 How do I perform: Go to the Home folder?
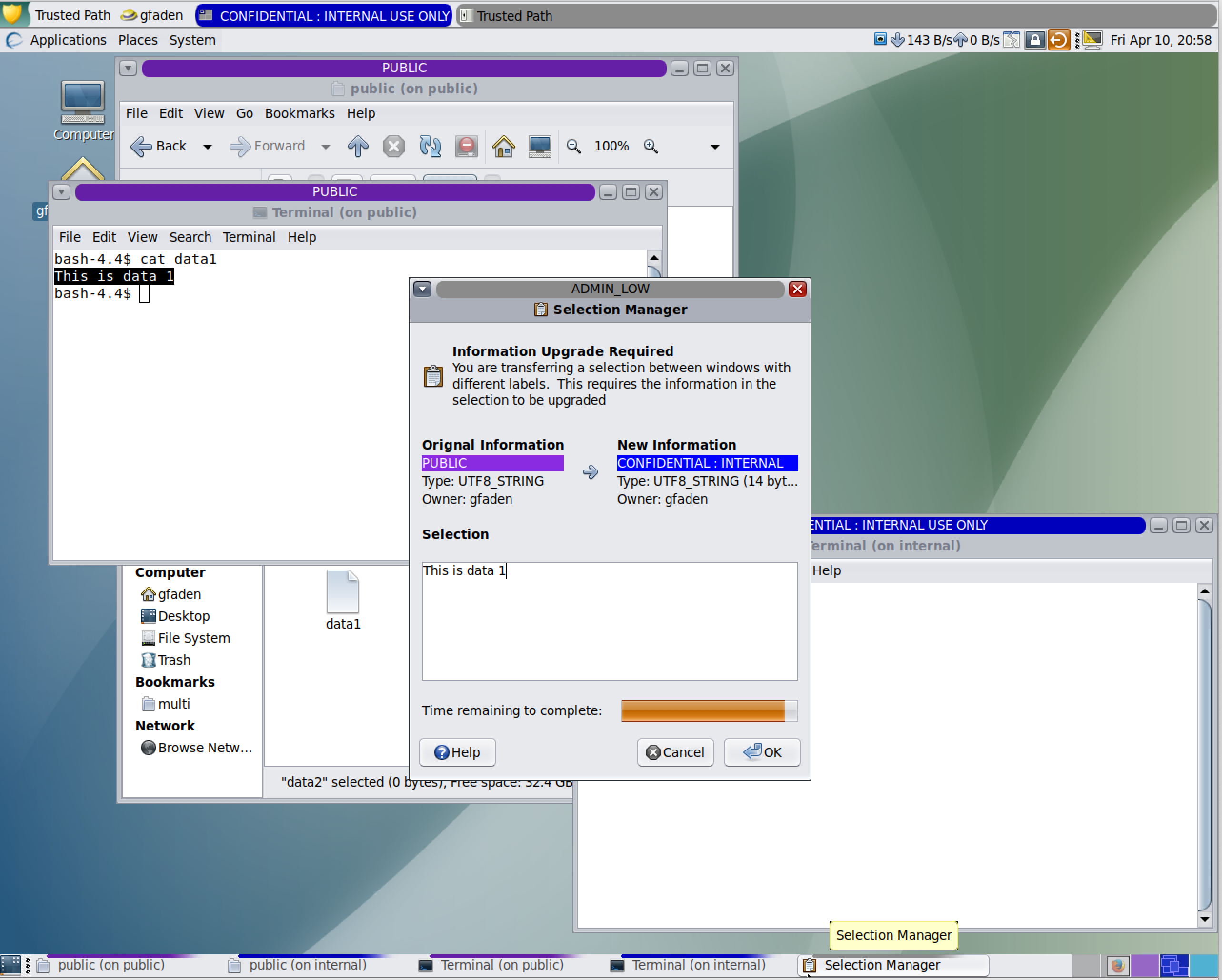coord(503,146)
